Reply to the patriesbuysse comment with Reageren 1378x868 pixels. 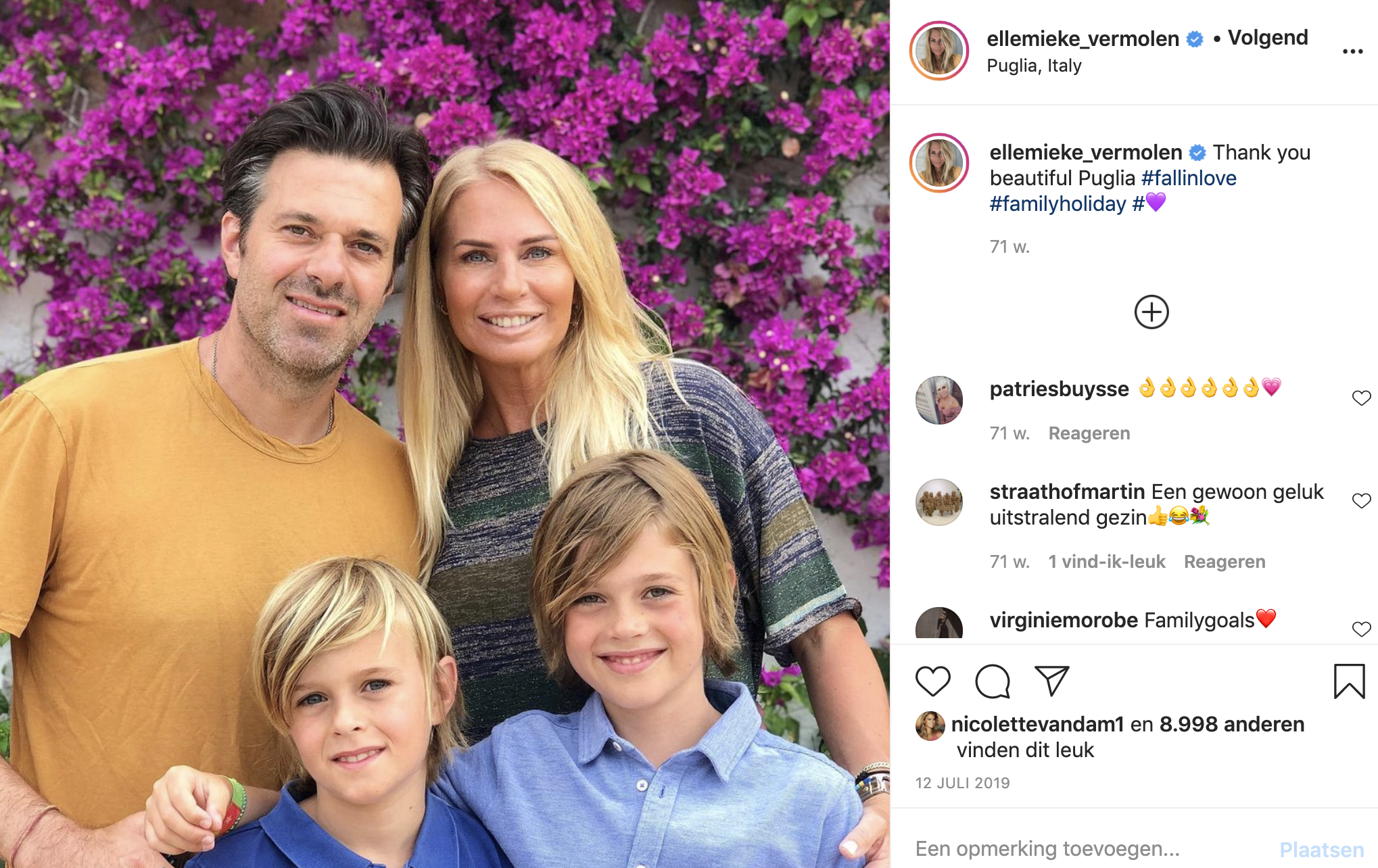coord(1089,433)
